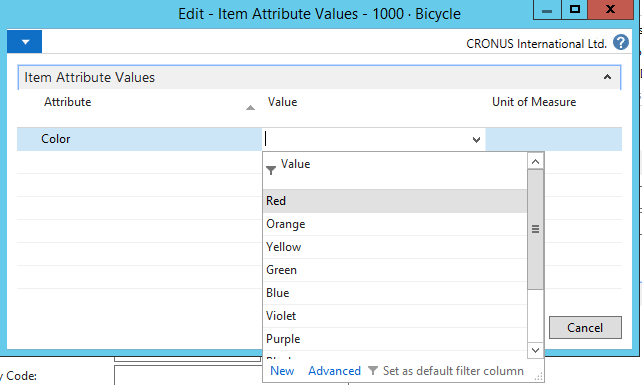The height and width of the screenshot is (385, 642).
Task: Click the dropdown list scrollbar thumb
Action: pos(535,229)
